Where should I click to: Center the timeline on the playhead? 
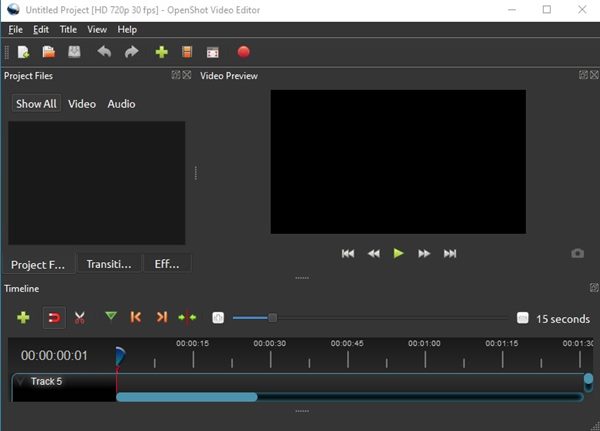click(x=187, y=317)
